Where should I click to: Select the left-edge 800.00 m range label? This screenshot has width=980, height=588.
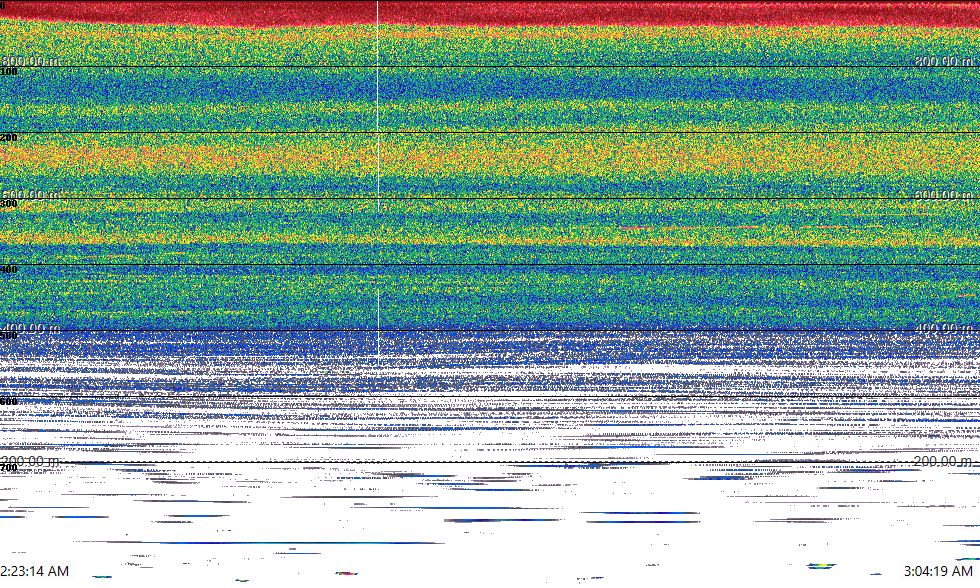tap(31, 61)
